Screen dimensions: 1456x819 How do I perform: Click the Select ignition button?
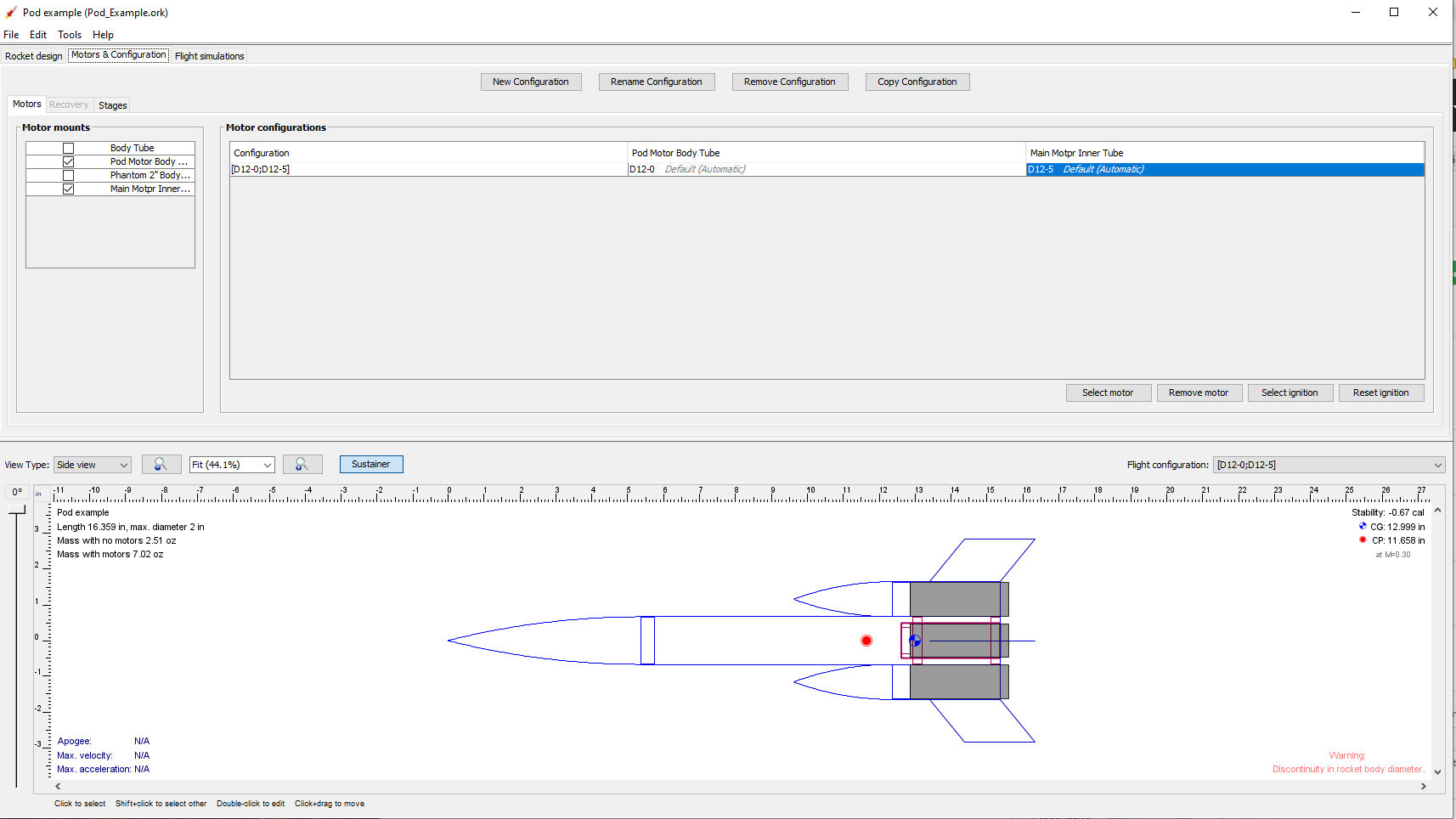tap(1290, 392)
